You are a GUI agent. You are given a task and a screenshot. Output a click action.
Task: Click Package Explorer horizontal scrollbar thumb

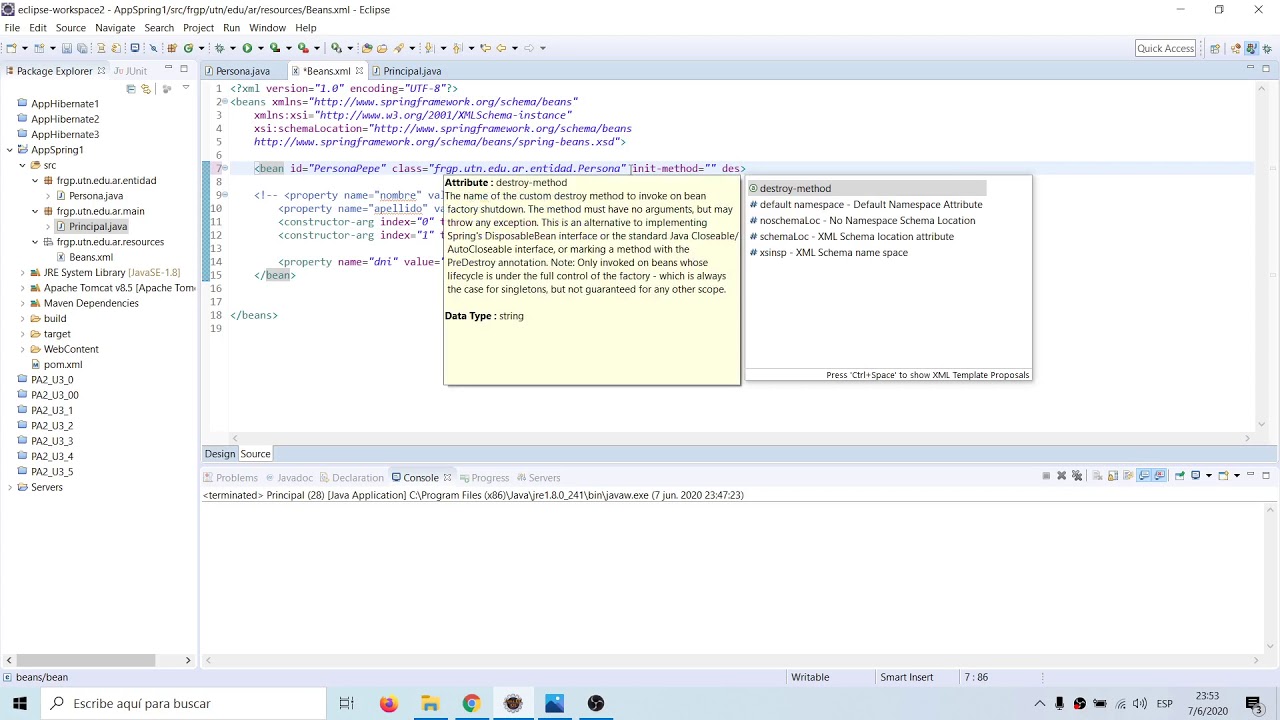click(86, 660)
